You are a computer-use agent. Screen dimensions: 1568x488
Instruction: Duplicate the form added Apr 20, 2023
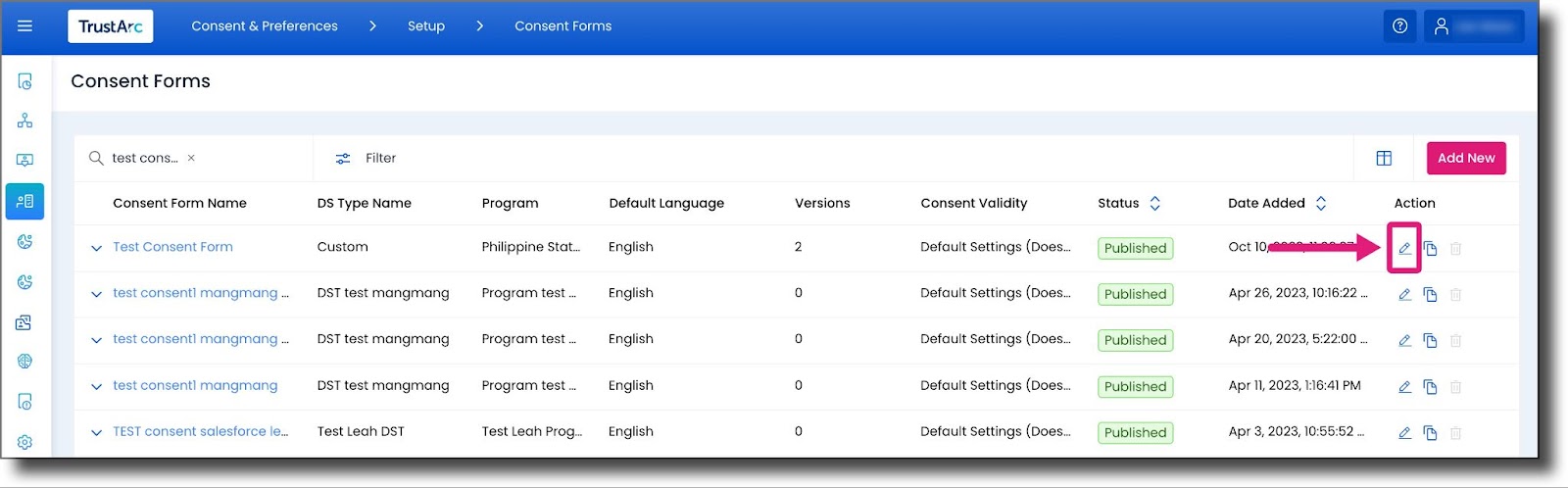pyautogui.click(x=1430, y=340)
